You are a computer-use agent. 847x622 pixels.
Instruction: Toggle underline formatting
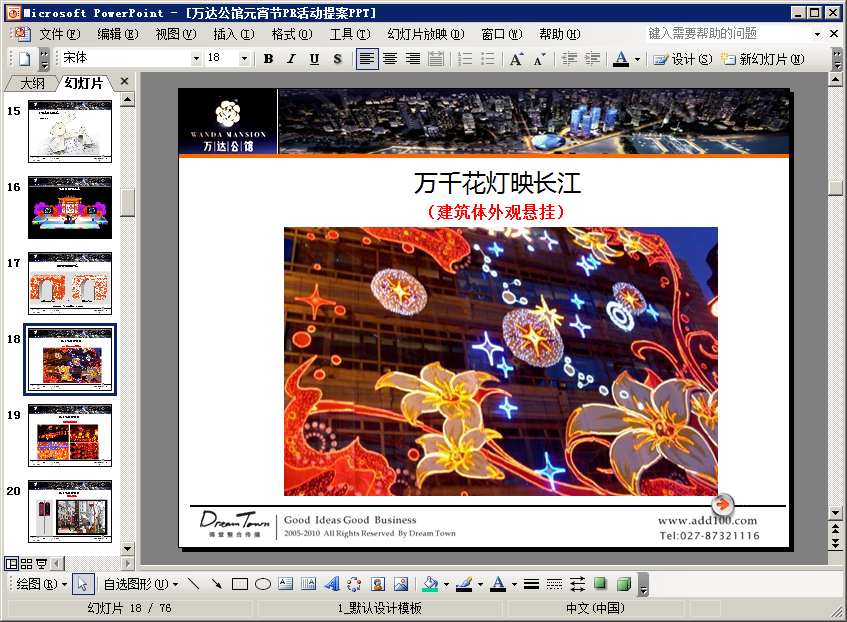point(314,59)
